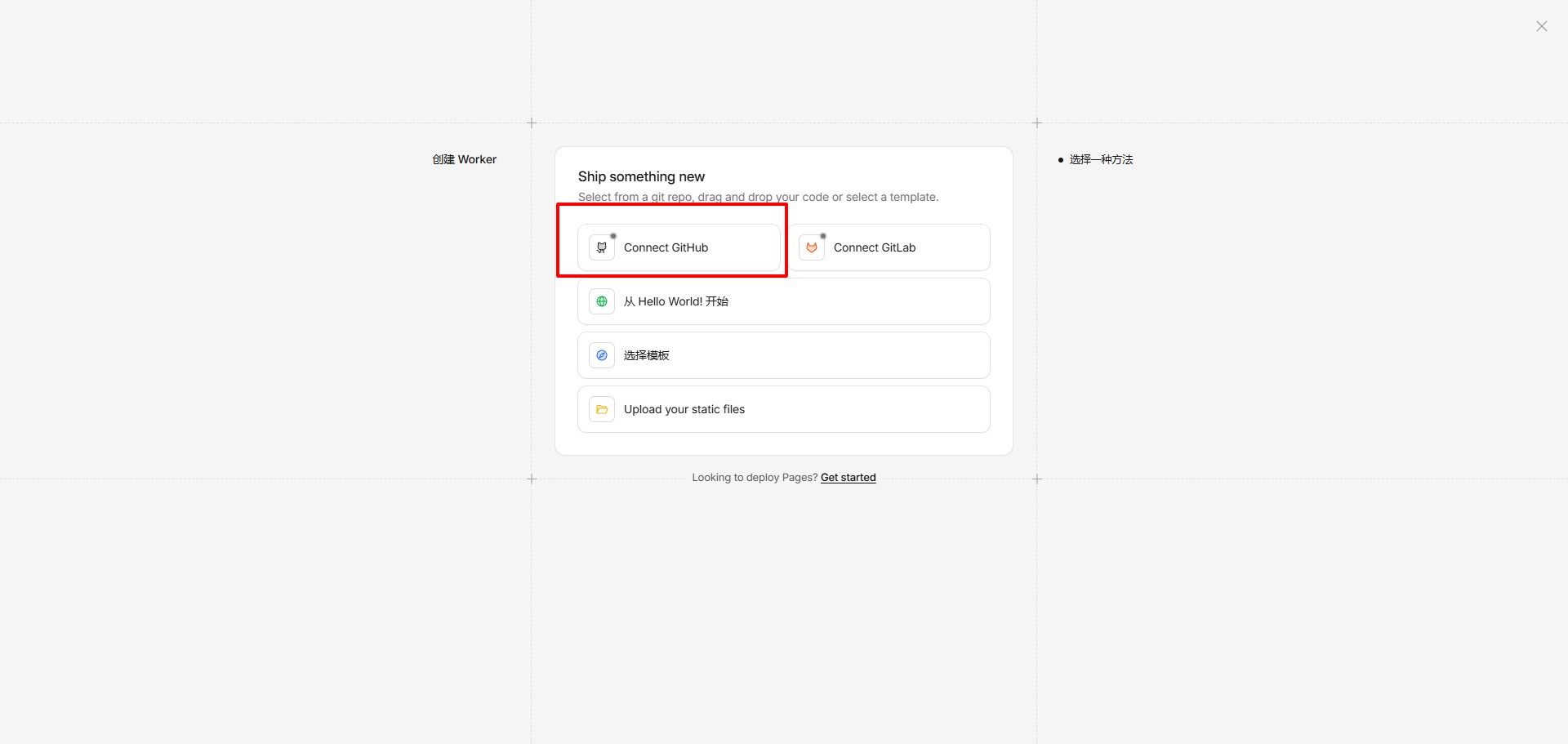Image resolution: width=1568 pixels, height=744 pixels.
Task: Select the Connect GitHub label
Action: click(666, 247)
